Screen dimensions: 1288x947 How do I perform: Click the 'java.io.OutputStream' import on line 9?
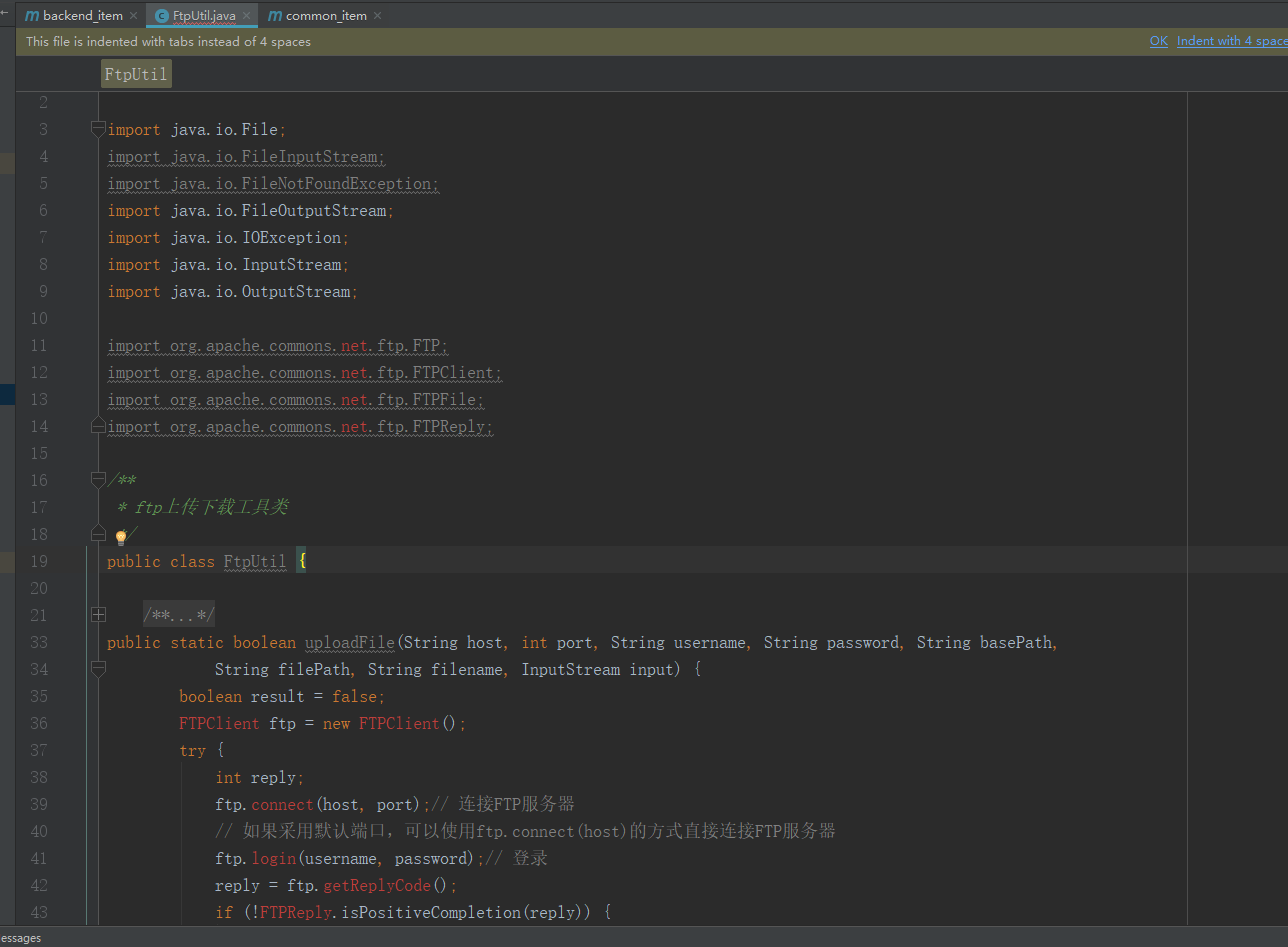pyautogui.click(x=264, y=291)
